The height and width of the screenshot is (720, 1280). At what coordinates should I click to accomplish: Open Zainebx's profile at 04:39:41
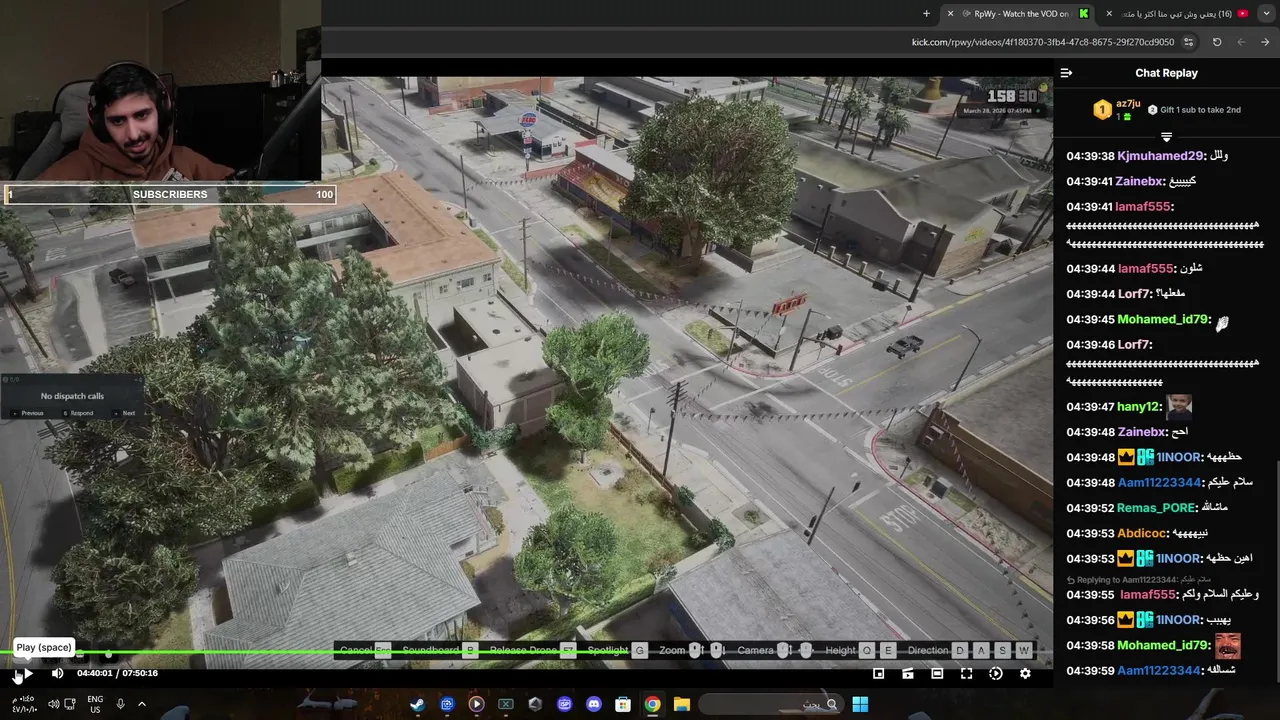coord(1141,181)
